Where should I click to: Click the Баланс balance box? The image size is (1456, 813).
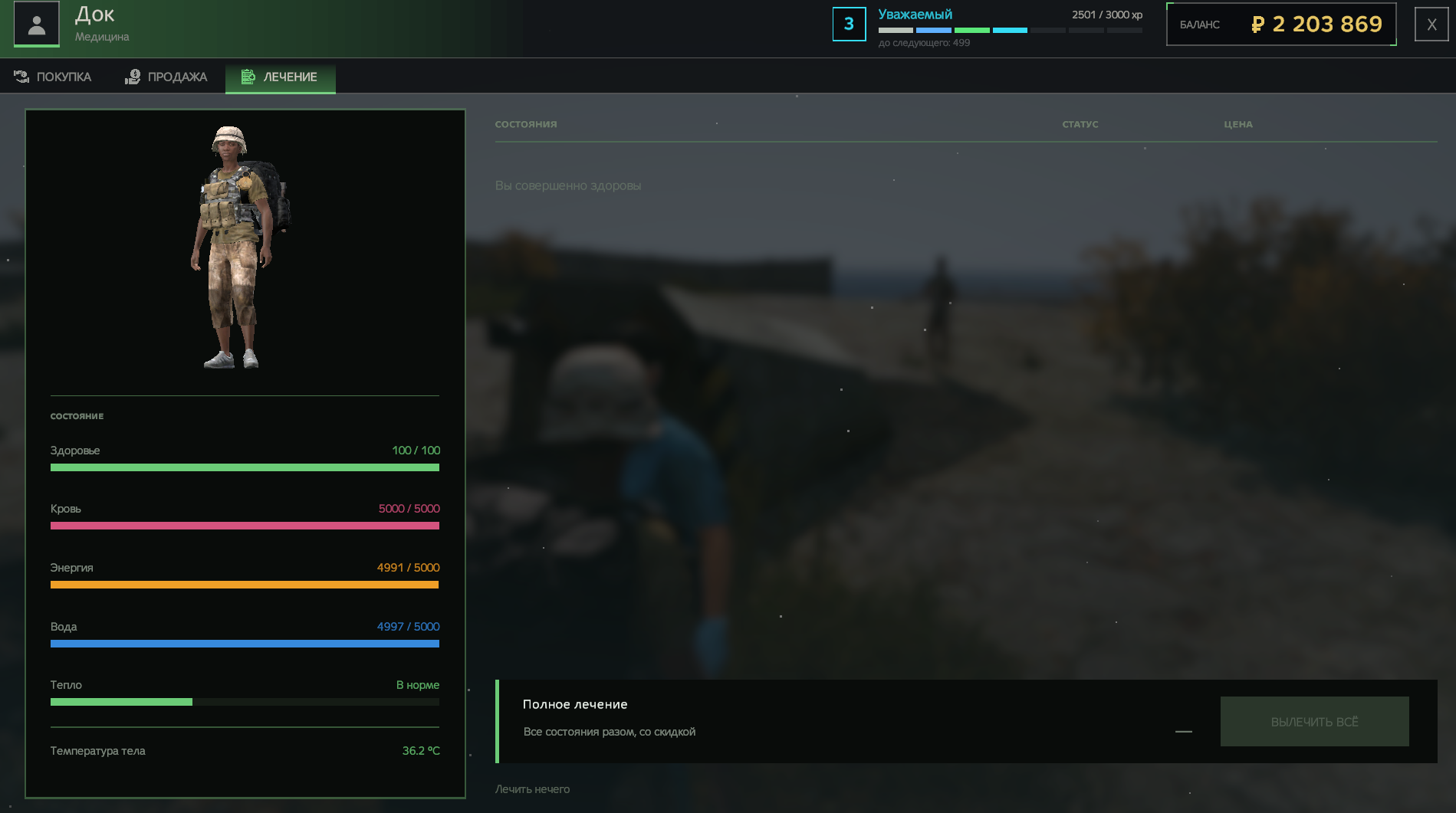(1280, 25)
